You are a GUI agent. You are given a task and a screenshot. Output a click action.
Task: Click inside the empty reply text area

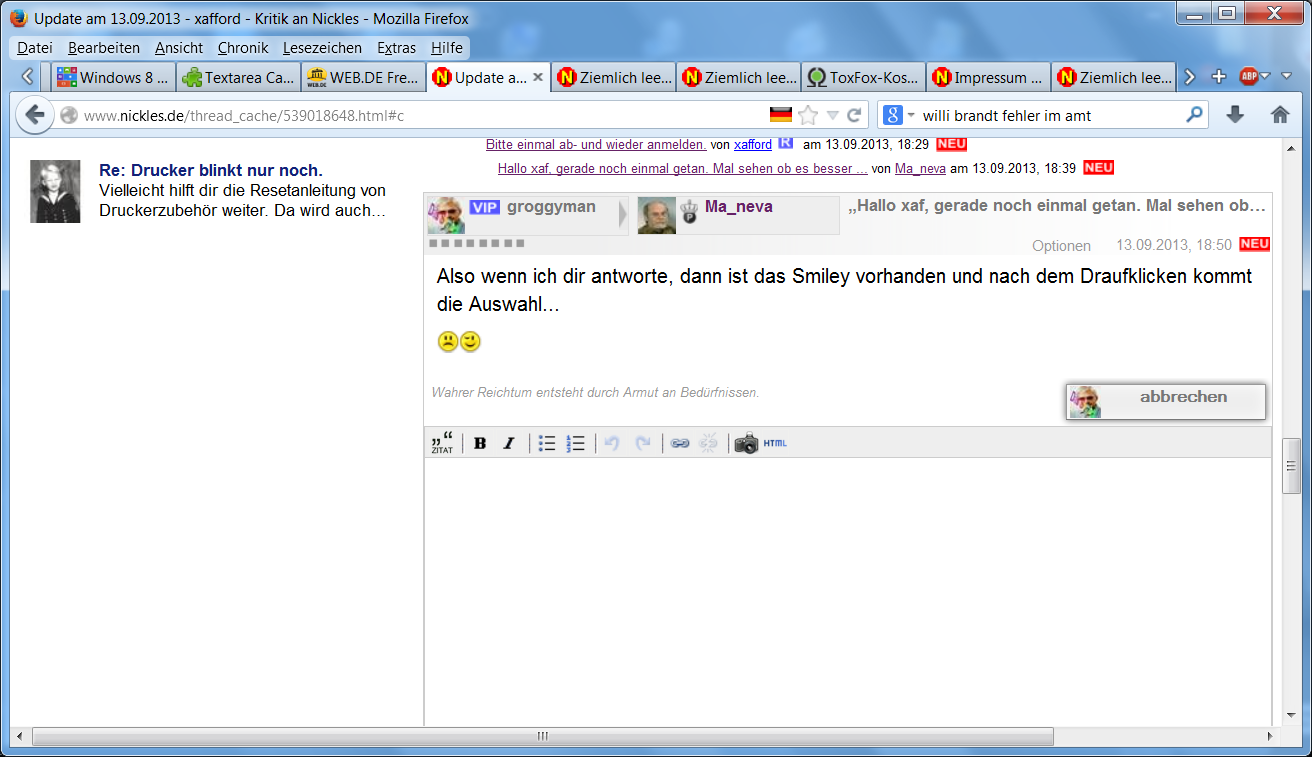[x=847, y=590]
